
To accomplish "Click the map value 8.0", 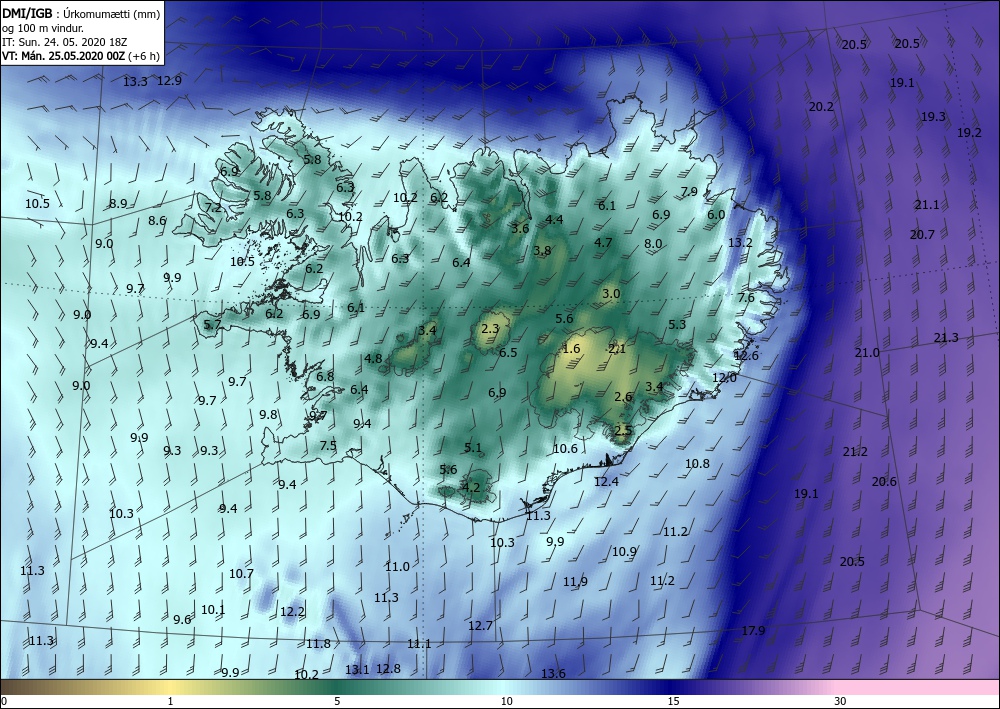I will (x=653, y=243).
